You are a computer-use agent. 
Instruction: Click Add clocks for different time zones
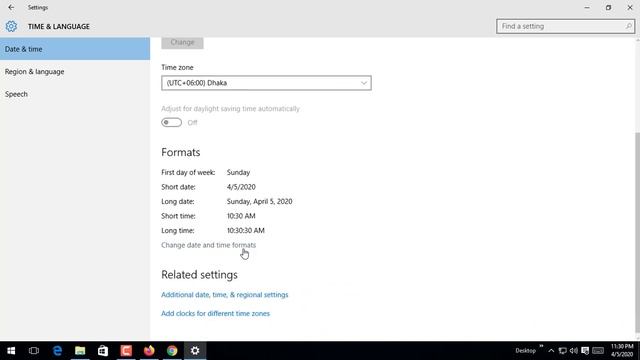coord(216,313)
